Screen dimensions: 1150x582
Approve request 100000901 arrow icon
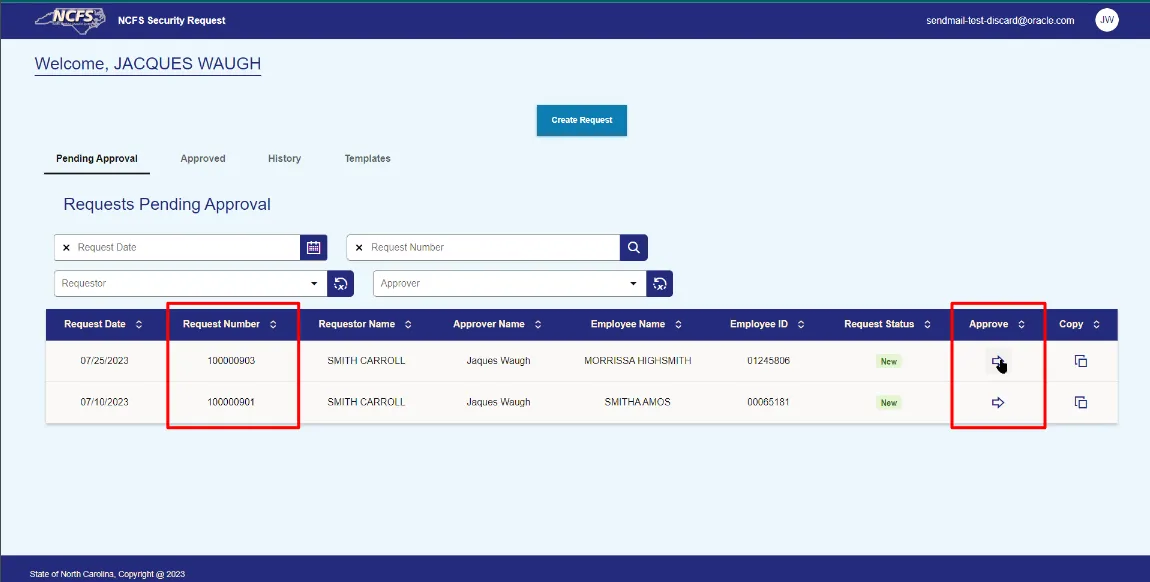click(997, 402)
